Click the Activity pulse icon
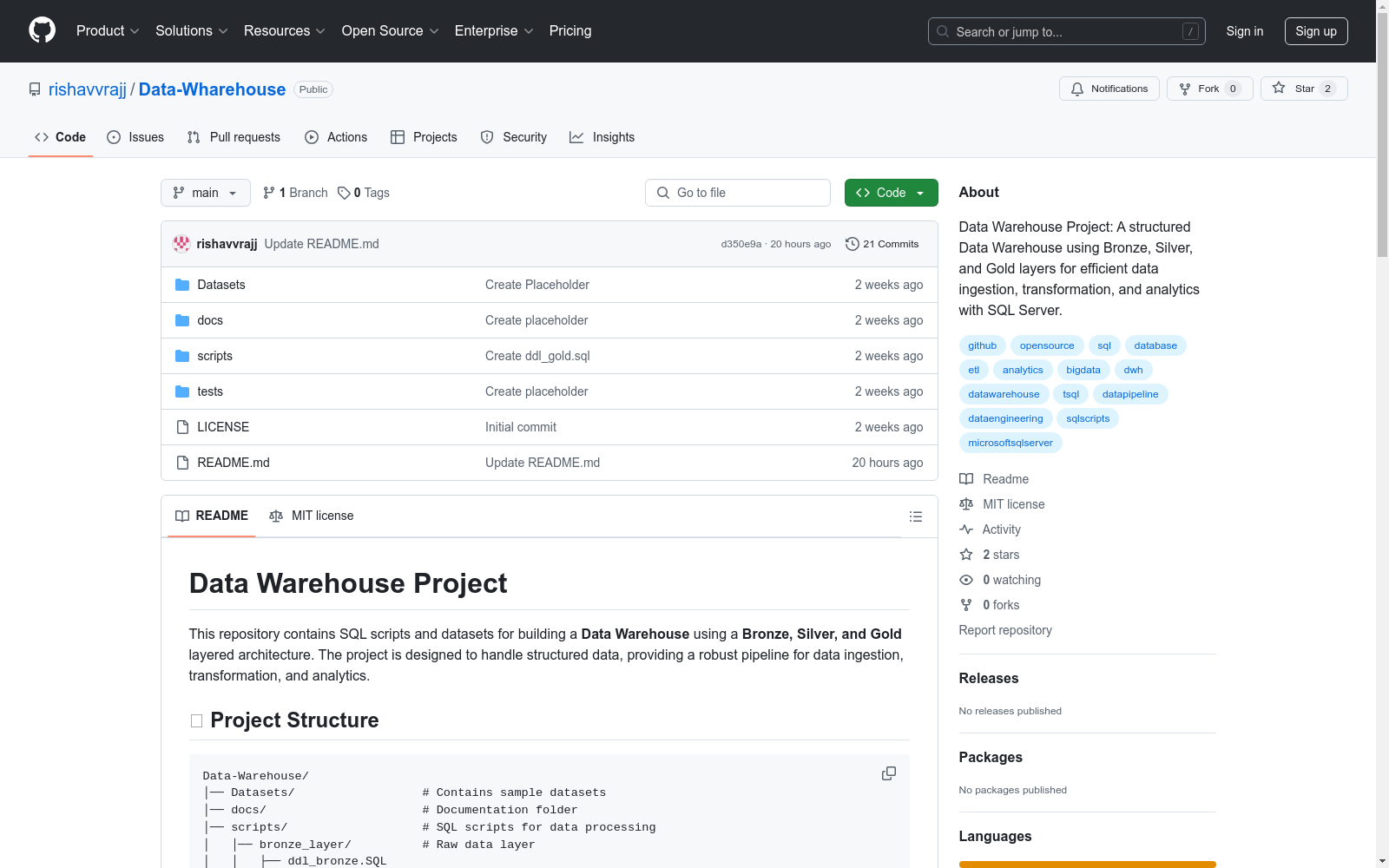 pos(966,529)
